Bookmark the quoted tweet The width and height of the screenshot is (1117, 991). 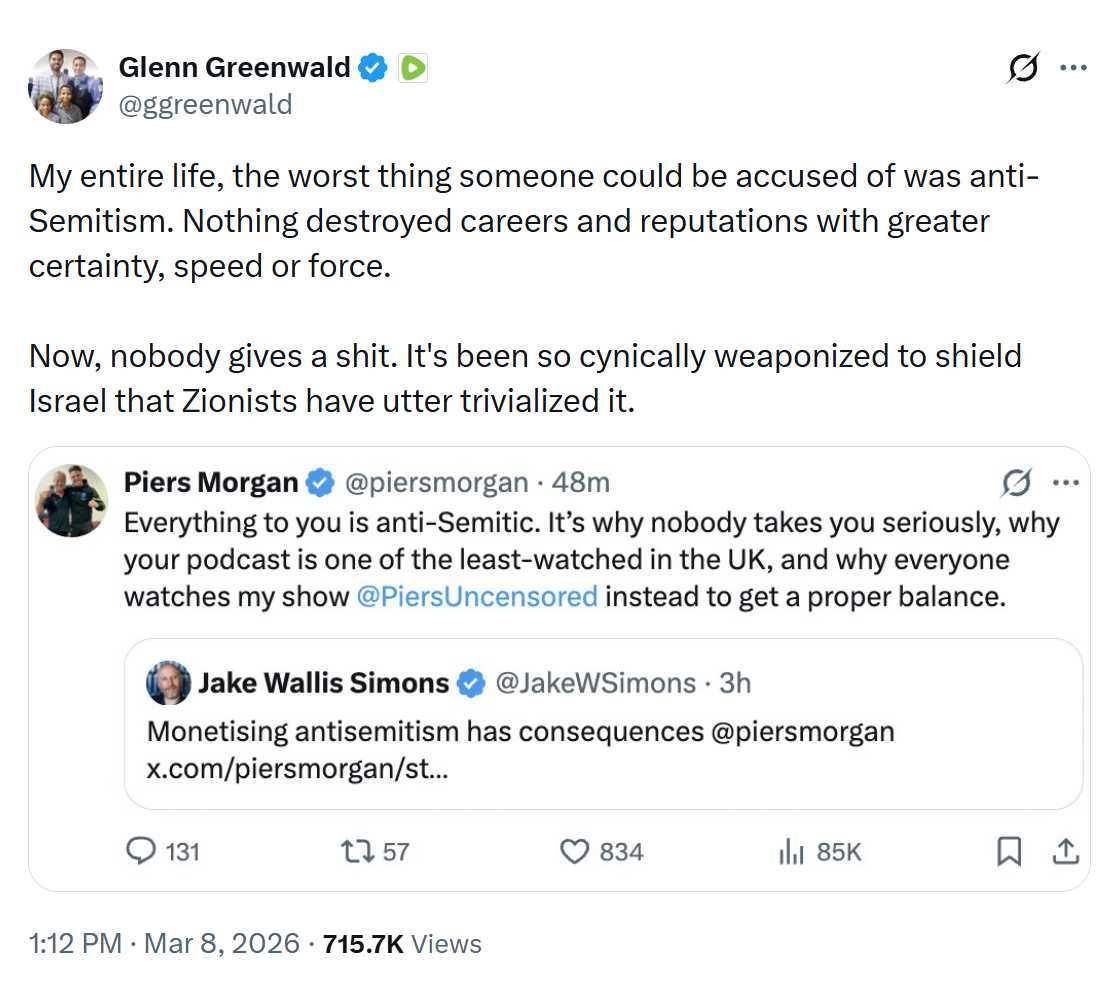tap(1009, 851)
